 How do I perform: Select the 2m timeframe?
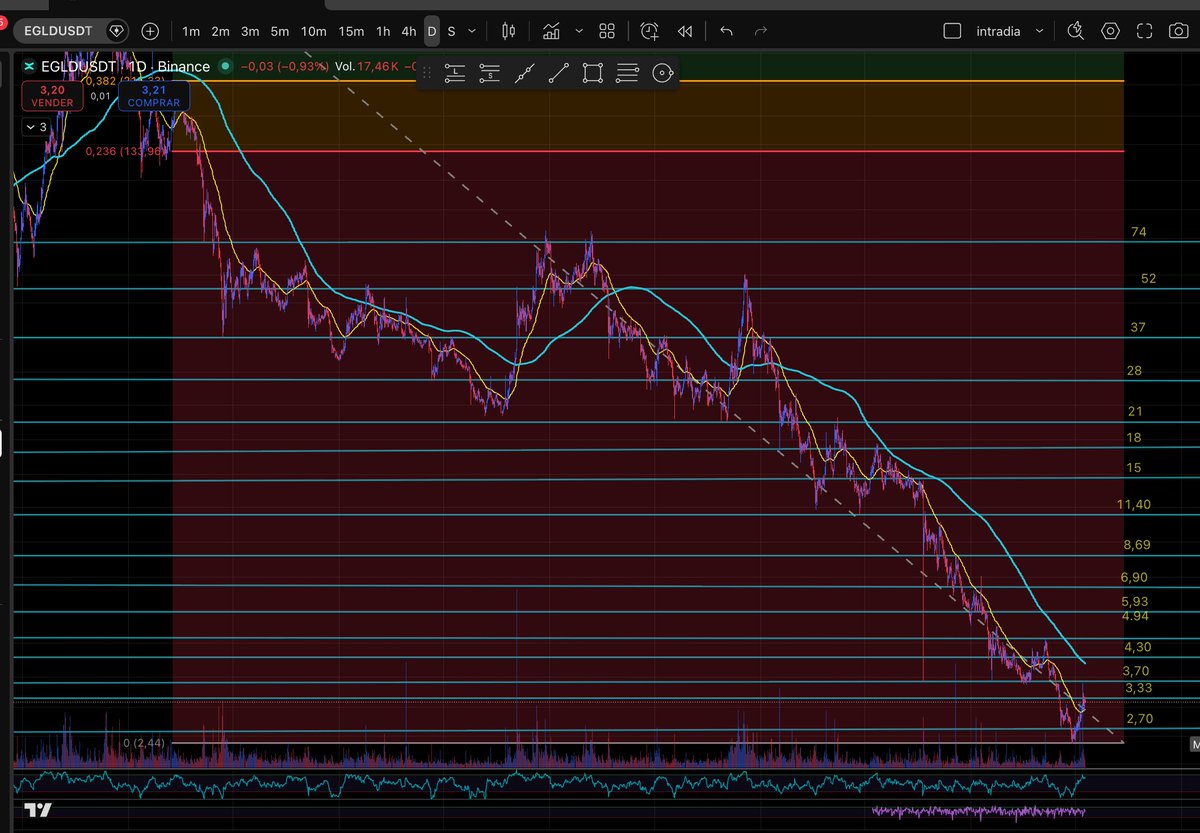(220, 31)
